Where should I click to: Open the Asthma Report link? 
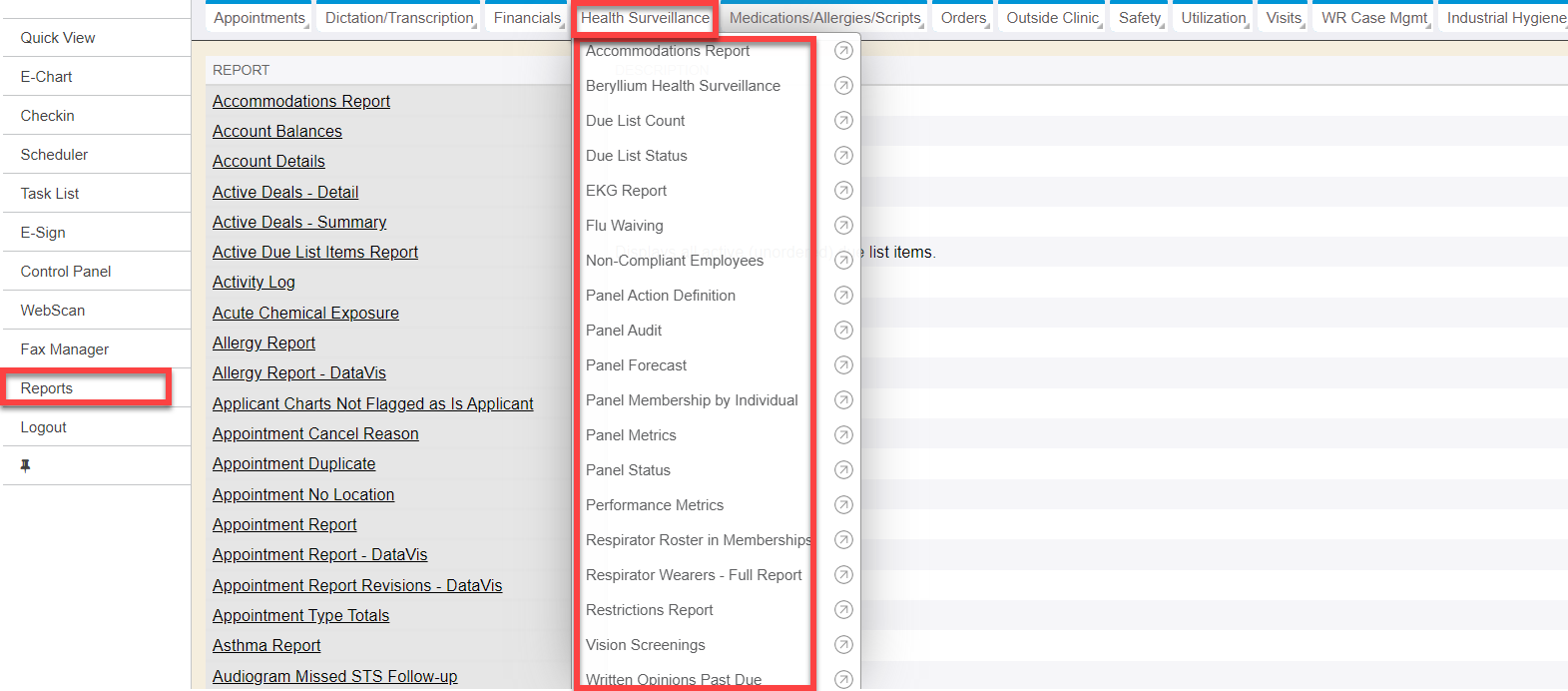tap(266, 646)
